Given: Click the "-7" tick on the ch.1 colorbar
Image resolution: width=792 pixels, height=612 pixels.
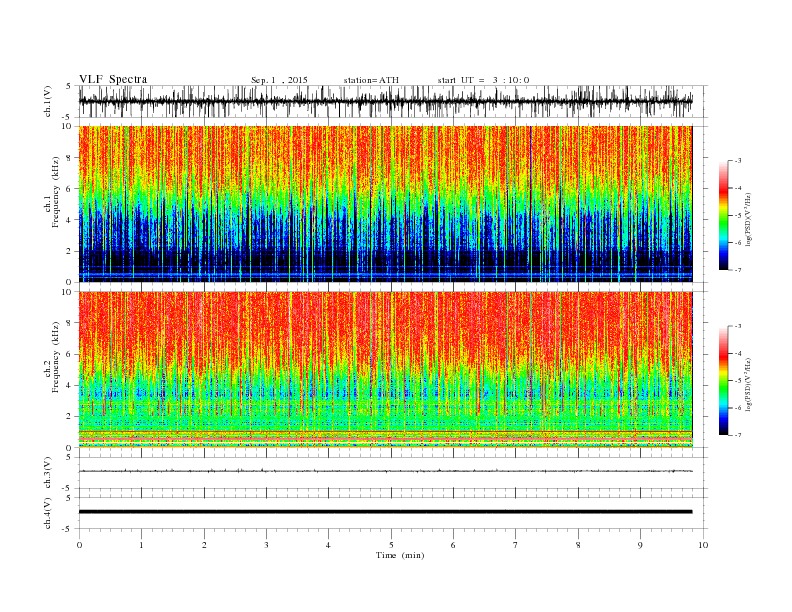Looking at the screenshot, I should (x=738, y=270).
